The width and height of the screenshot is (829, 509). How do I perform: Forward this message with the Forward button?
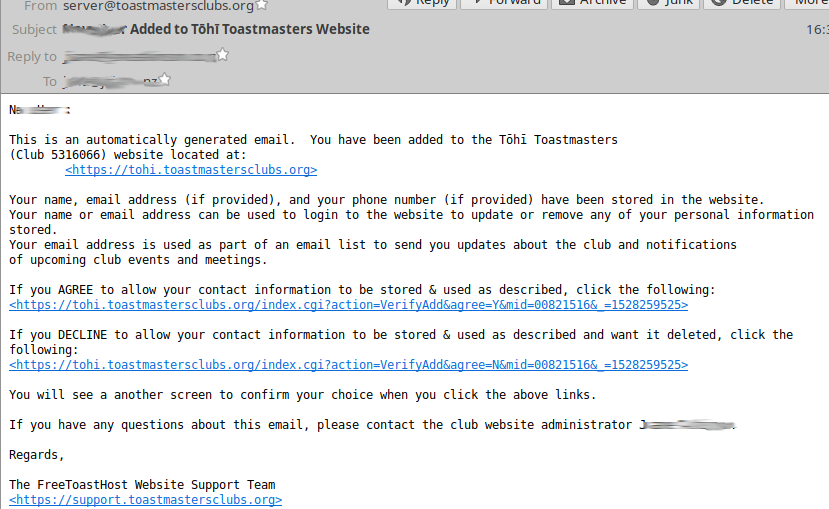coord(504,4)
